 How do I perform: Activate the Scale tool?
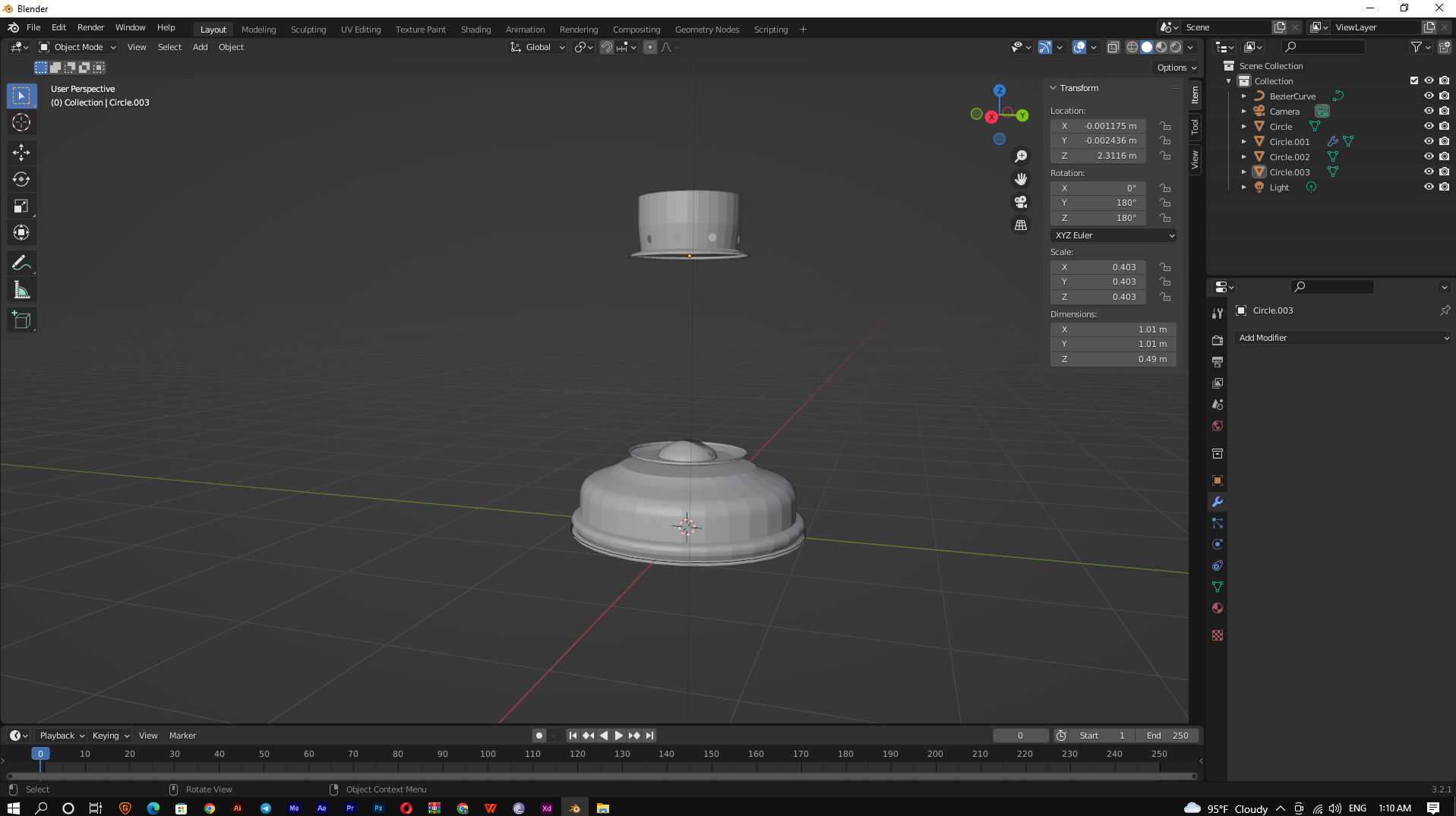21,206
